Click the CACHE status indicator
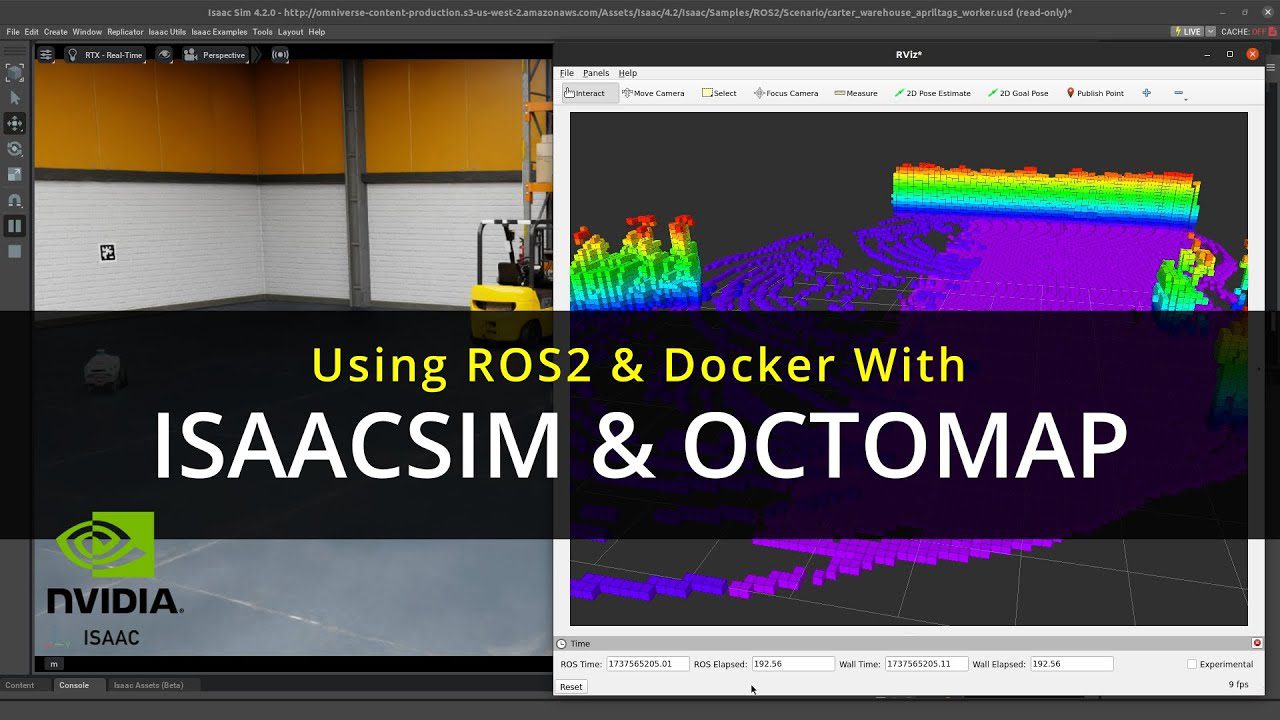Screen dimensions: 1280x720 (x=1248, y=32)
